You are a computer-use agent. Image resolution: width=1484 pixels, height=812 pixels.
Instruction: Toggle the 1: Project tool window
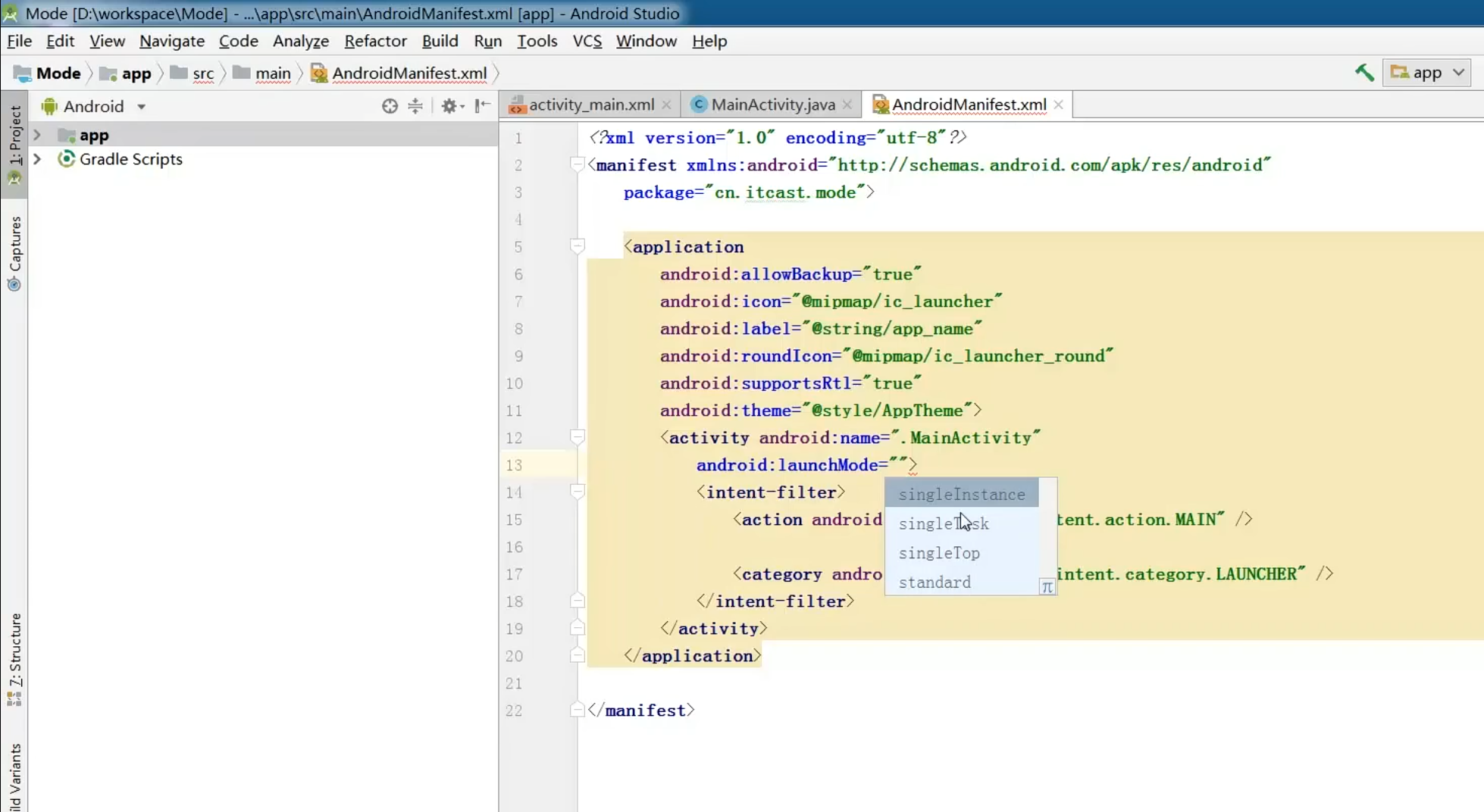[x=14, y=136]
